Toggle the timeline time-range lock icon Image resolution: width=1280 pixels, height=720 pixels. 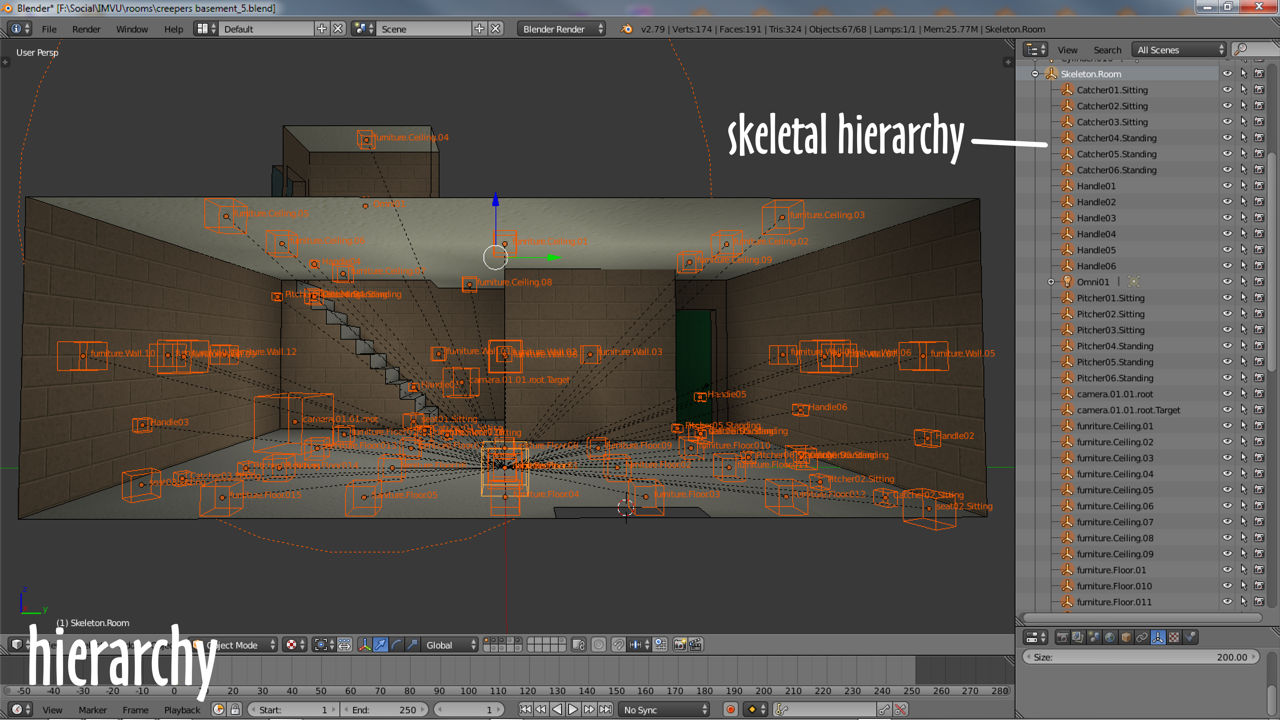coord(235,710)
